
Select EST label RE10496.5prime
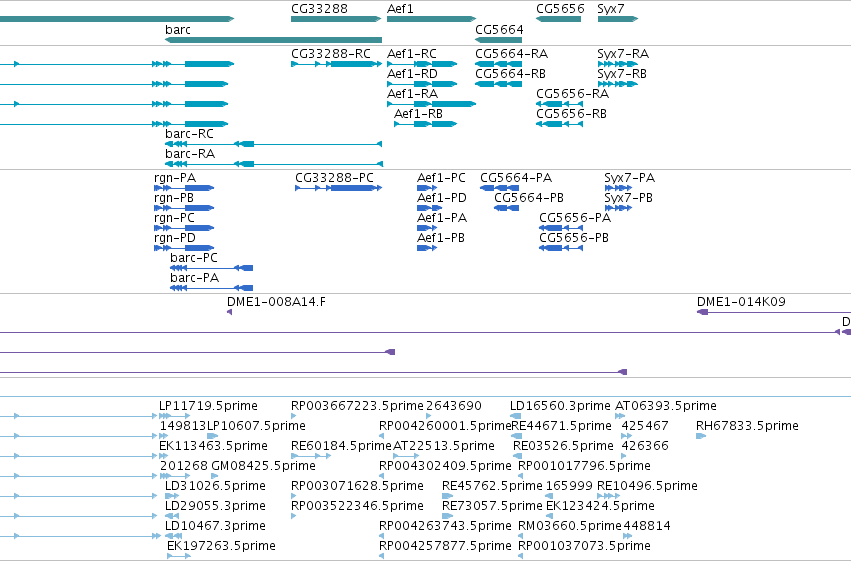click(x=647, y=486)
